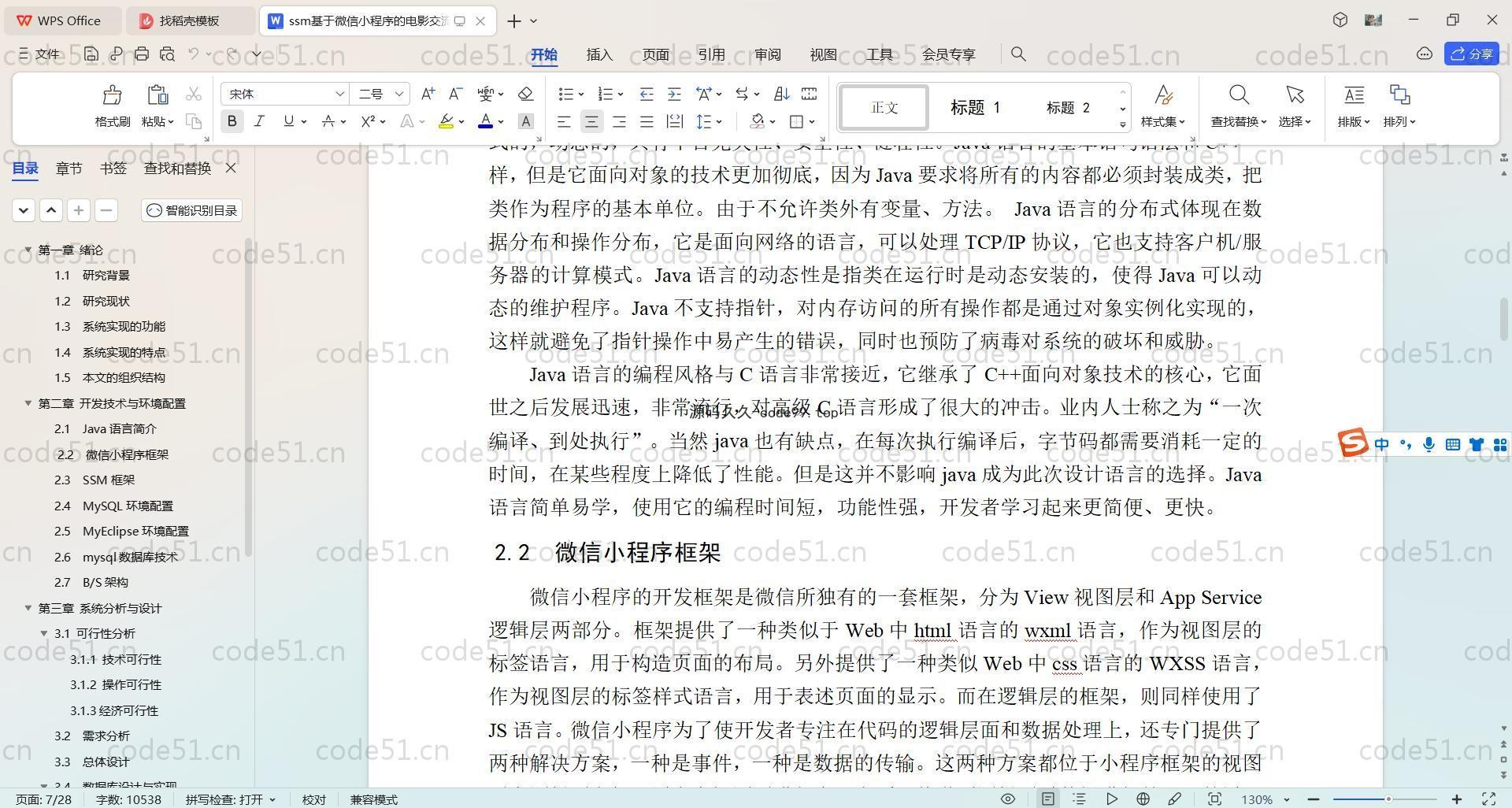Click the Select cursor tool icon

pyautogui.click(x=1295, y=95)
